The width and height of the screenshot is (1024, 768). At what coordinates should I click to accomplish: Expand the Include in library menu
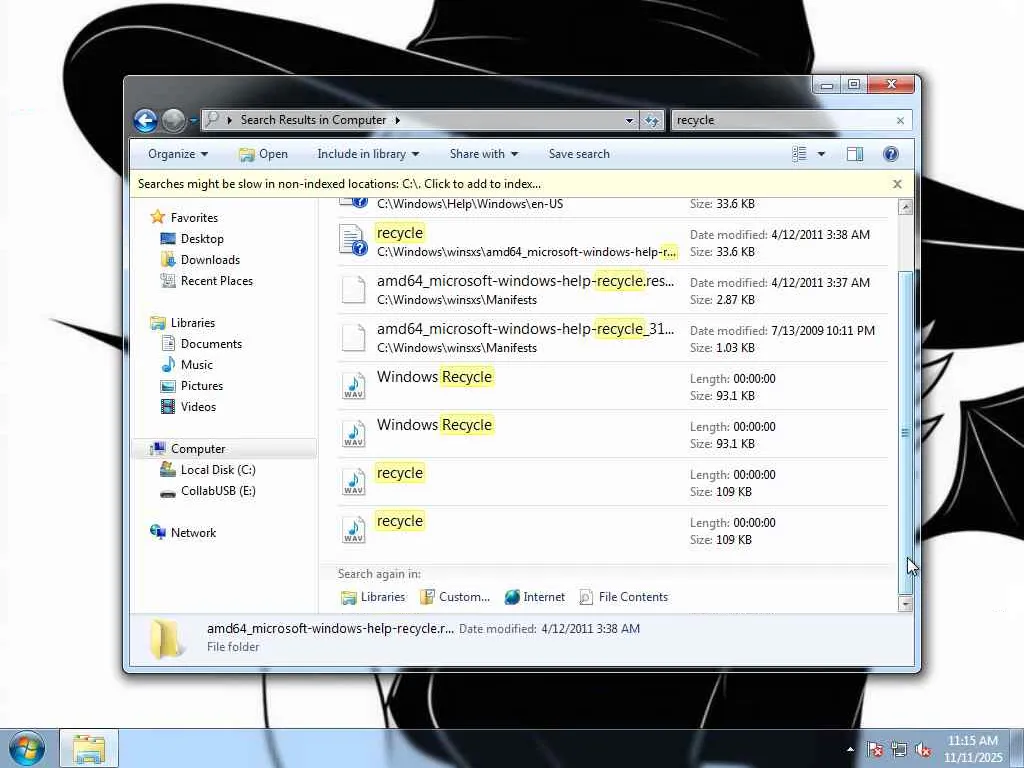pyautogui.click(x=368, y=154)
